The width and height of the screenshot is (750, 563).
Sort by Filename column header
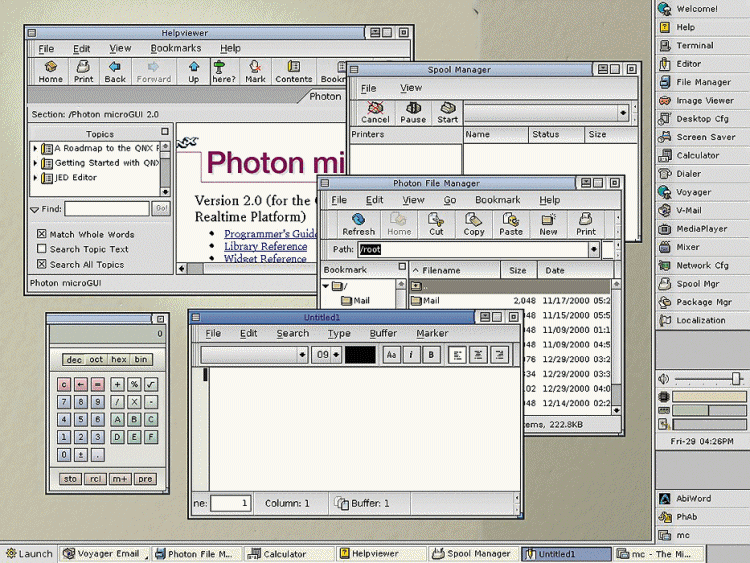coord(454,270)
